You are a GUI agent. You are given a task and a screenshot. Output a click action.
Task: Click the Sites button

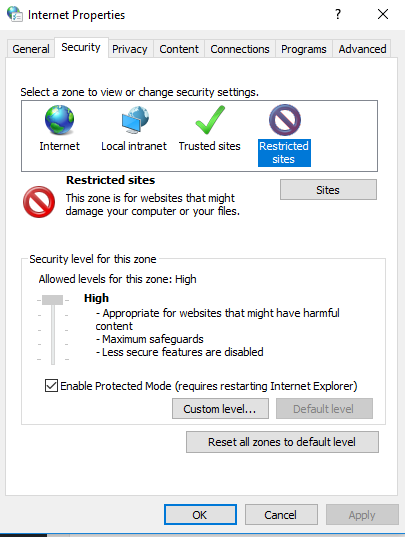(328, 190)
